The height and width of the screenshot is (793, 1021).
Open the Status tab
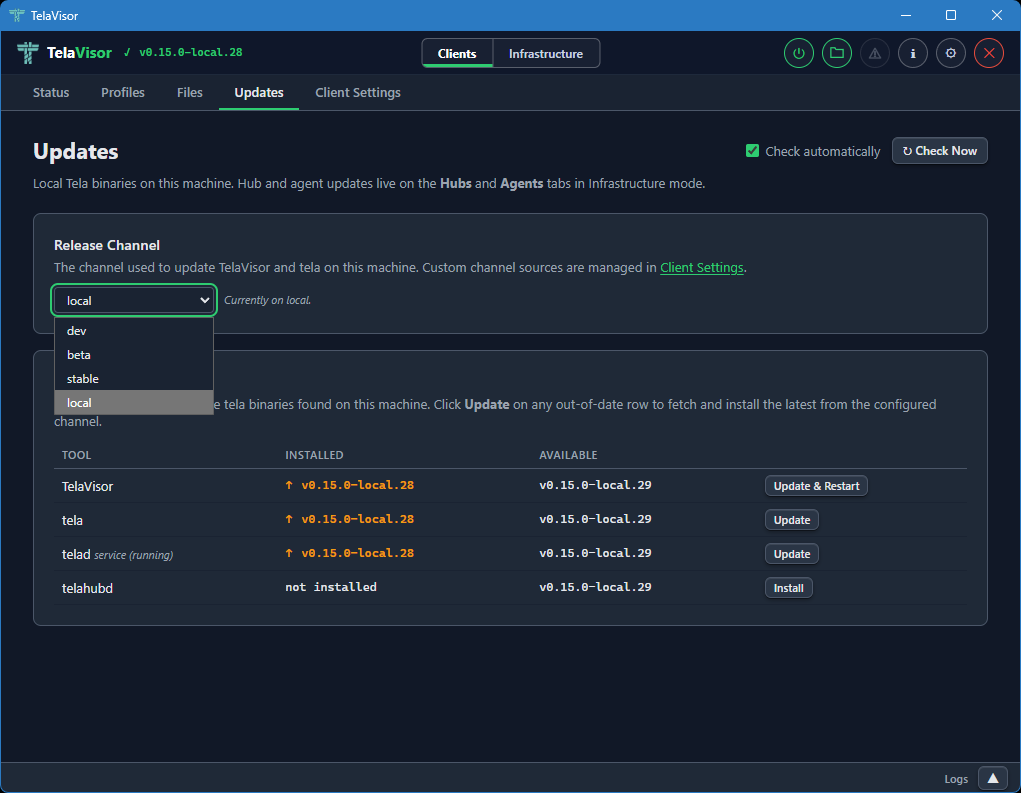pyautogui.click(x=51, y=92)
